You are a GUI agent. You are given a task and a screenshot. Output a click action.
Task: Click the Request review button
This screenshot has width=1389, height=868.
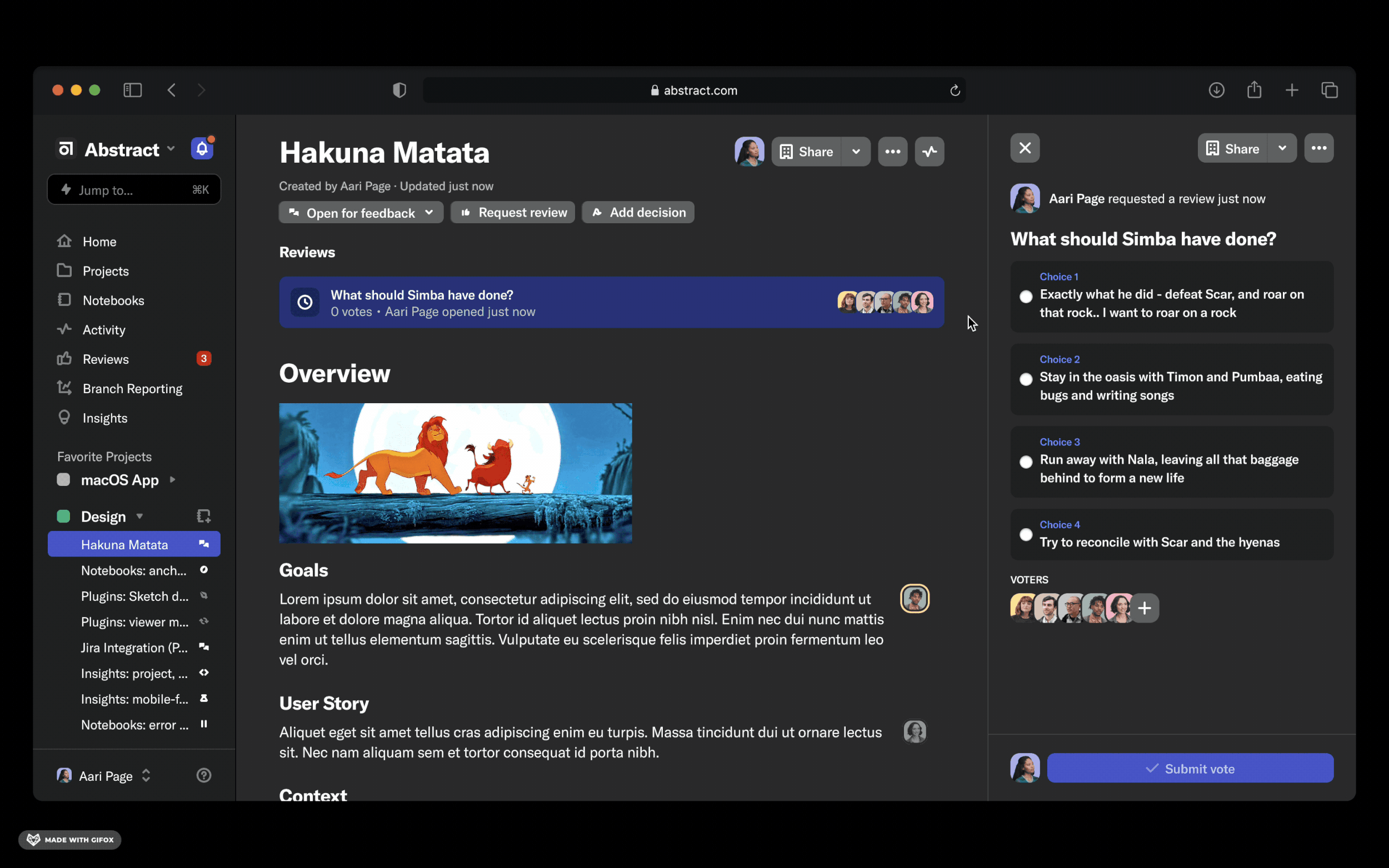(513, 212)
